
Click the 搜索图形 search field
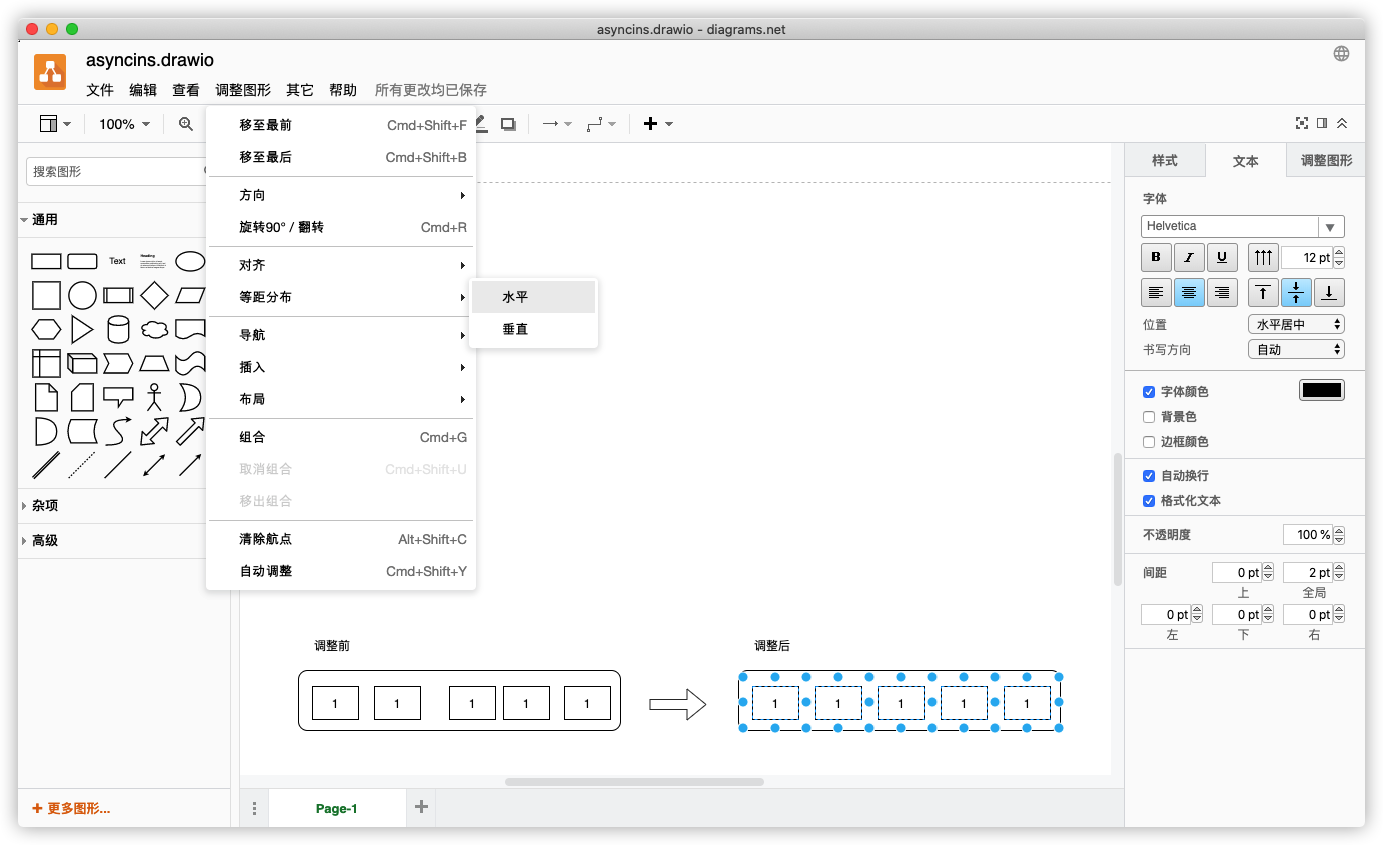click(115, 172)
